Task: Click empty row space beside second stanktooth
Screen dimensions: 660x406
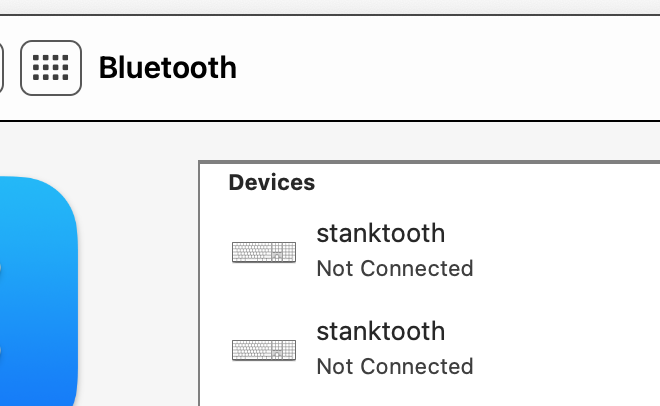Action: [568, 349]
